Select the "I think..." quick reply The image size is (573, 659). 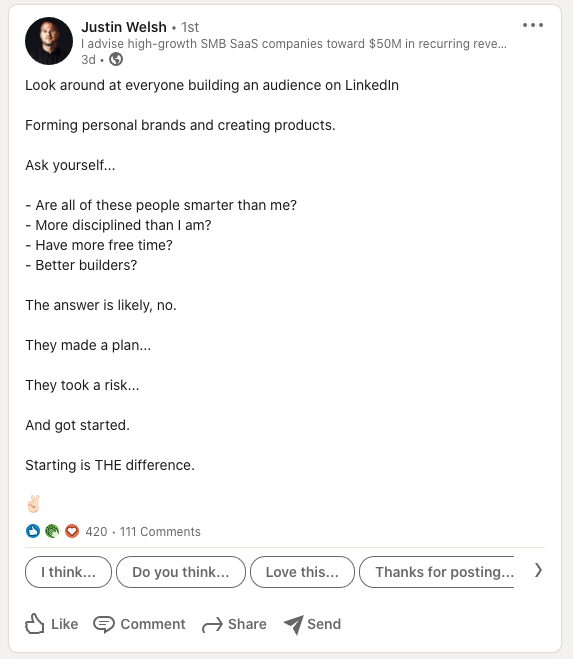pyautogui.click(x=69, y=572)
